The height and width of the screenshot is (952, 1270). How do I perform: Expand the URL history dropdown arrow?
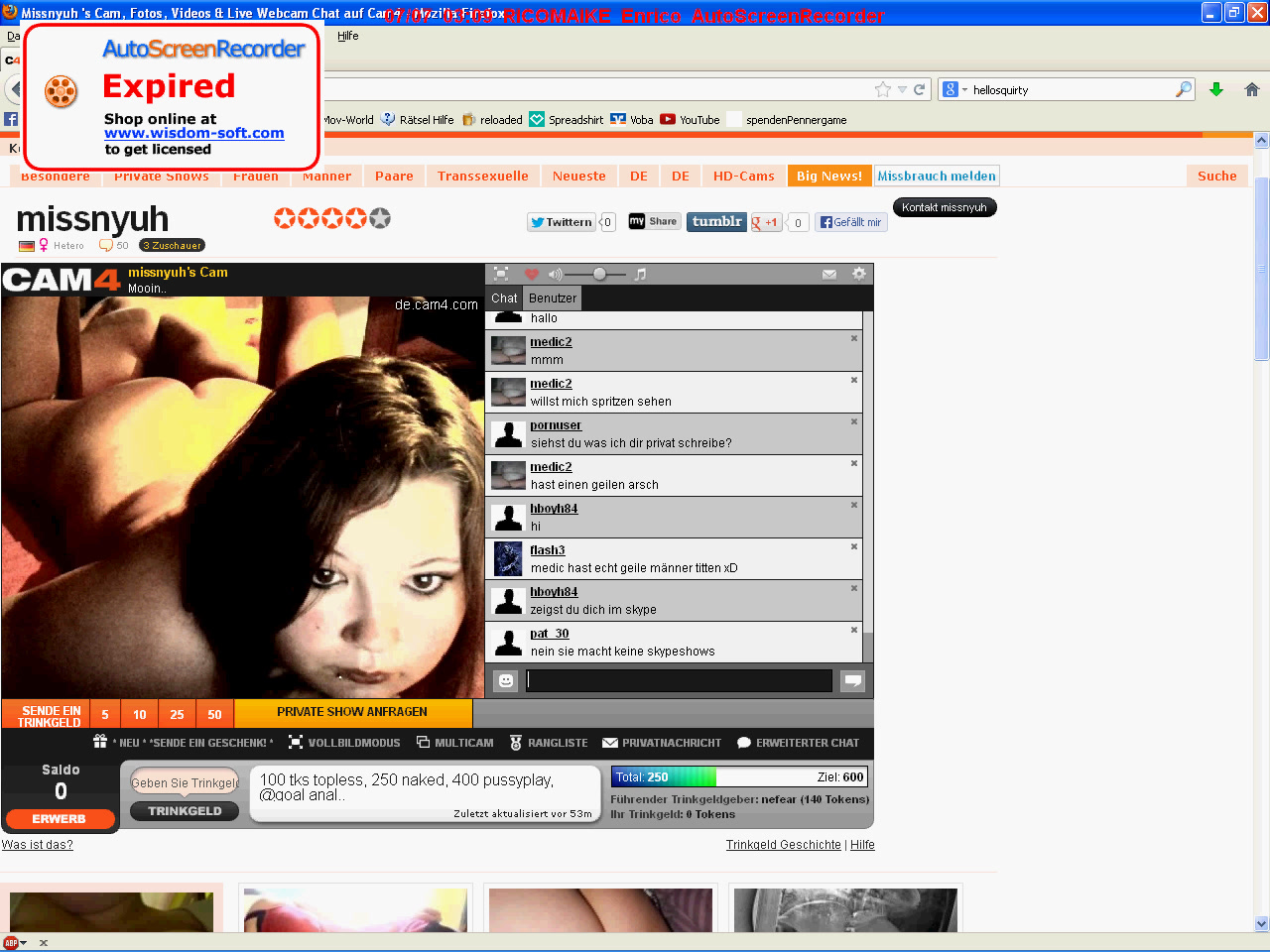tap(902, 90)
